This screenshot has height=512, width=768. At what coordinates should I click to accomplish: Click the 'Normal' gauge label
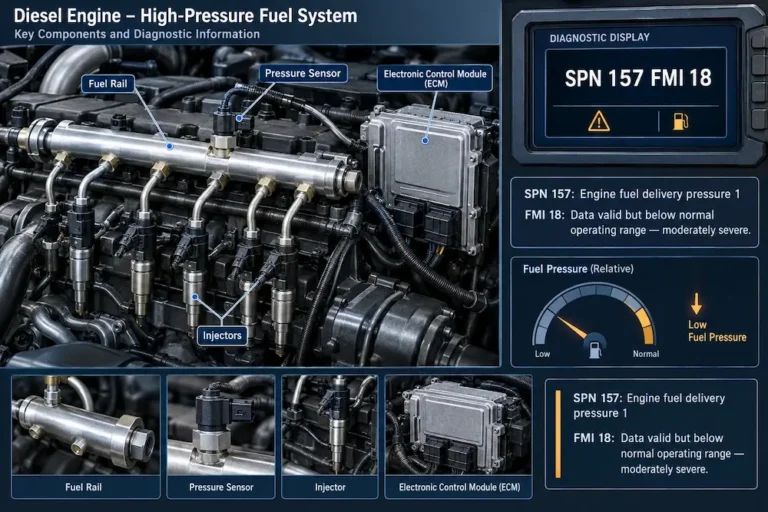tap(646, 354)
